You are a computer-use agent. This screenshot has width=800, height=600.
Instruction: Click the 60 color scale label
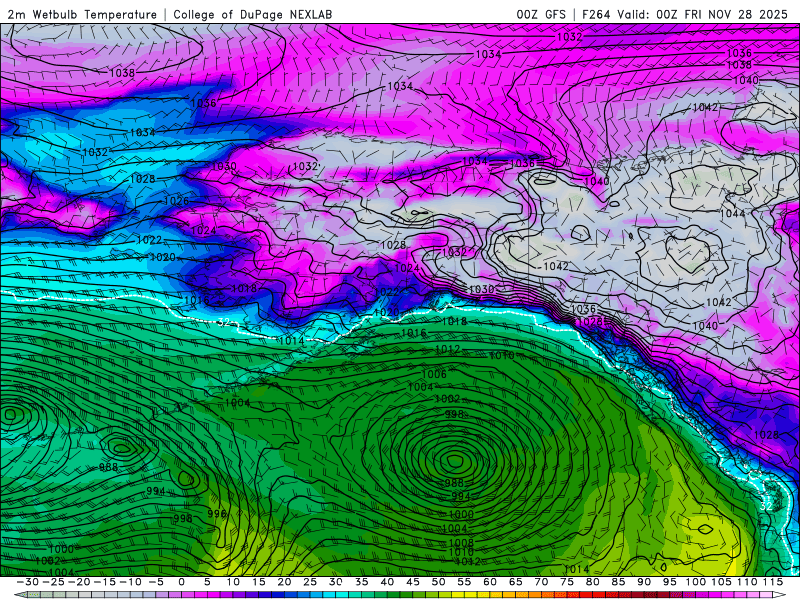point(490,582)
